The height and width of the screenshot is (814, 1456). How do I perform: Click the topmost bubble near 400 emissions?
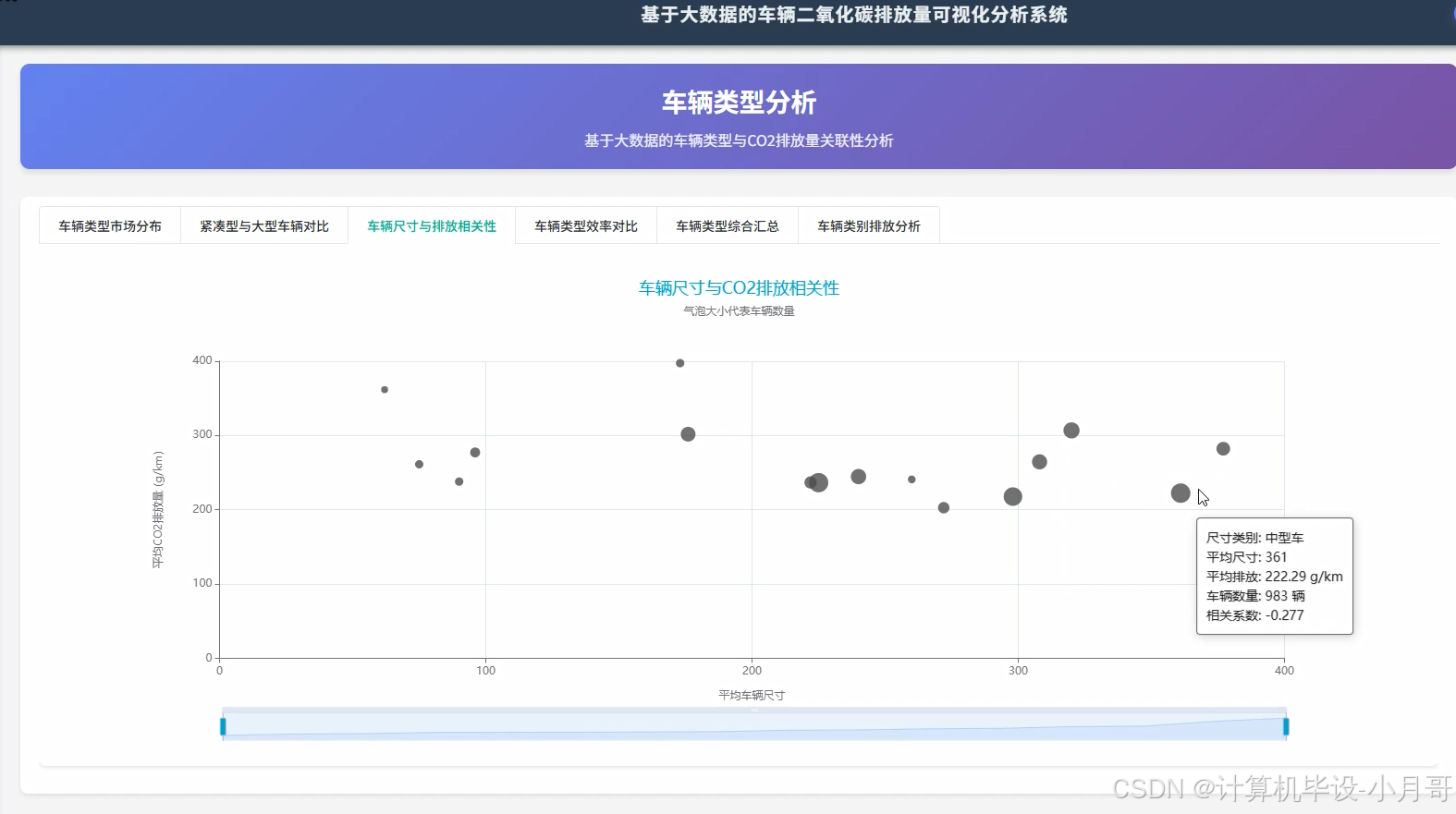coord(680,363)
